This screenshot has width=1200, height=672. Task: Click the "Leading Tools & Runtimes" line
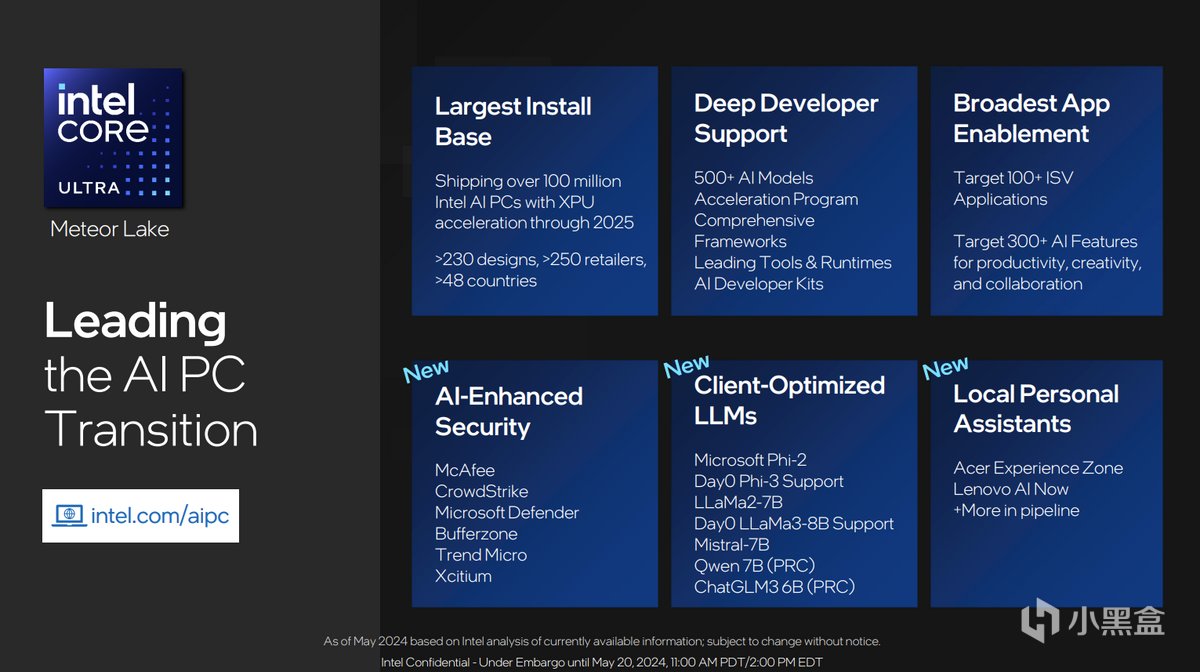(792, 262)
